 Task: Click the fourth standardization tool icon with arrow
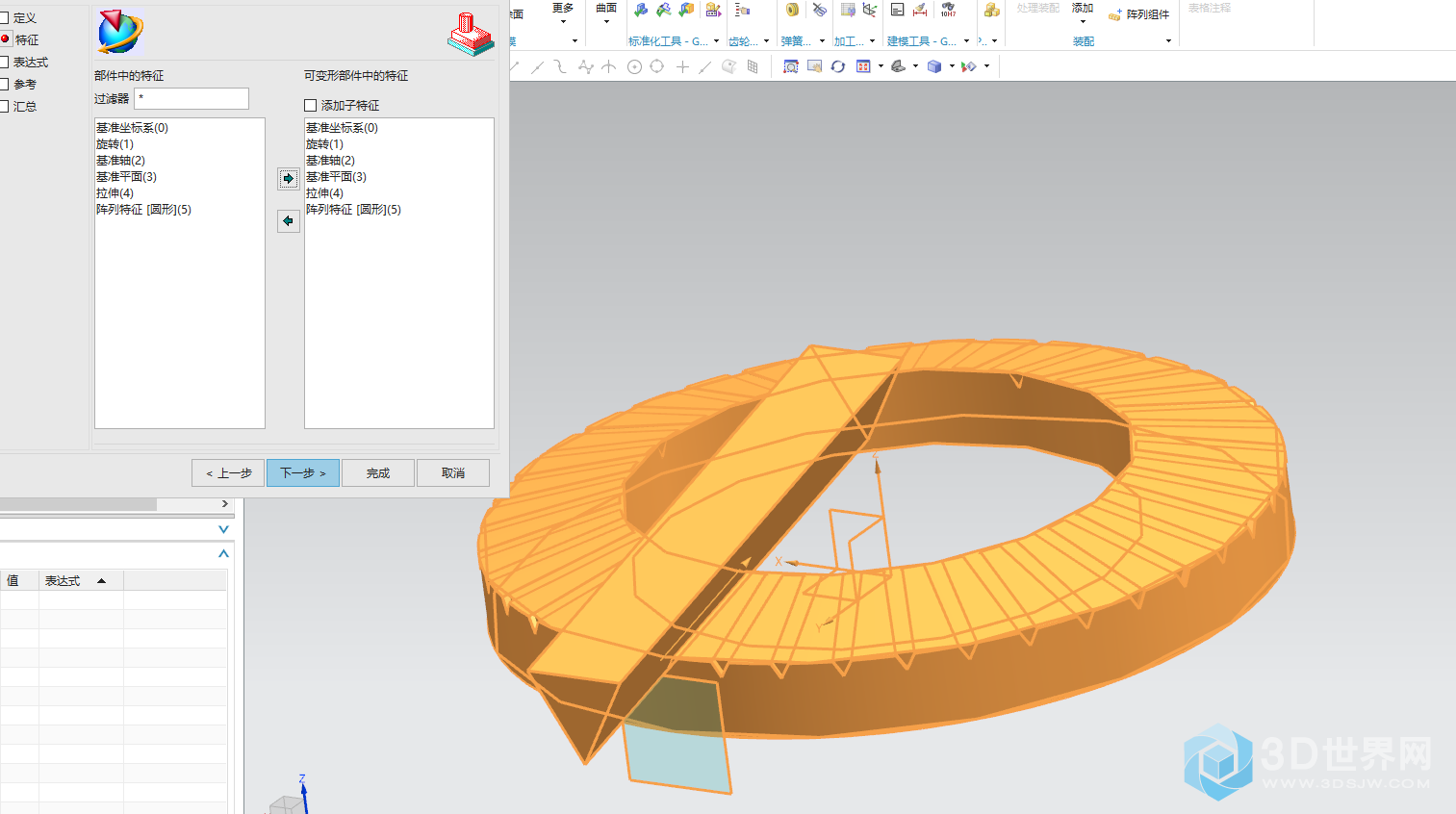tap(713, 10)
